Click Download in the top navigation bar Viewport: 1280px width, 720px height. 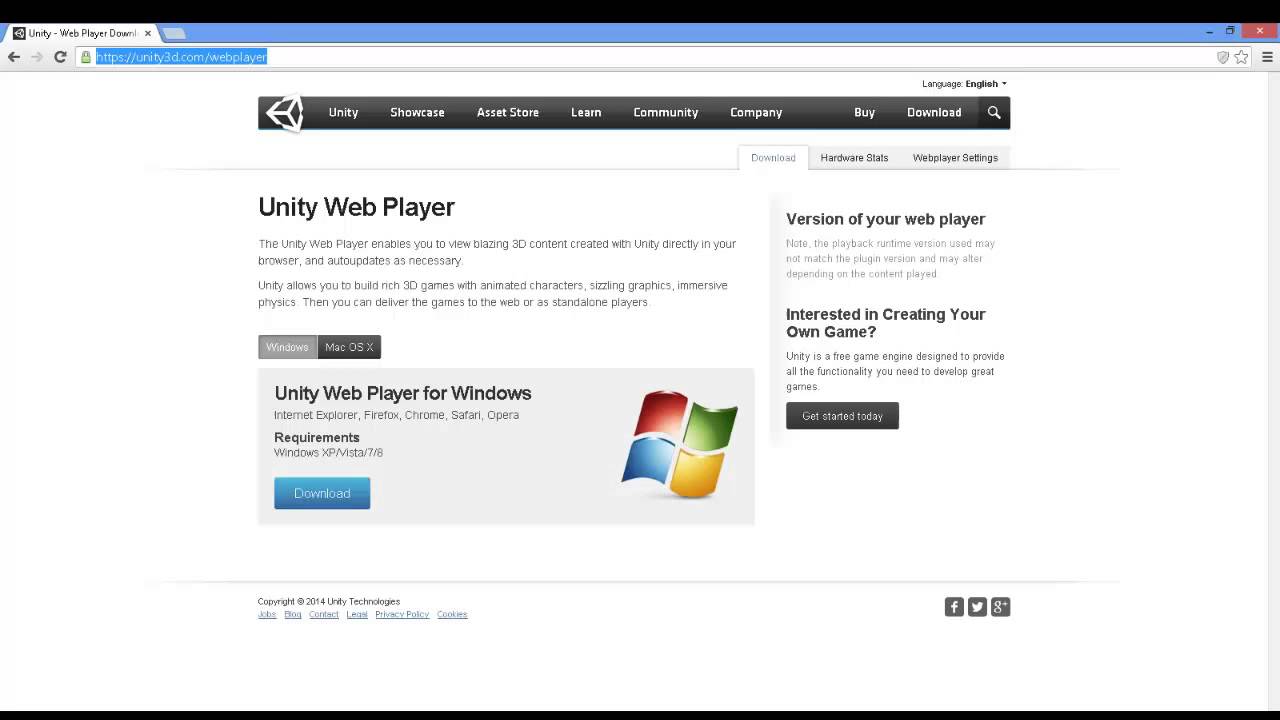click(x=934, y=112)
